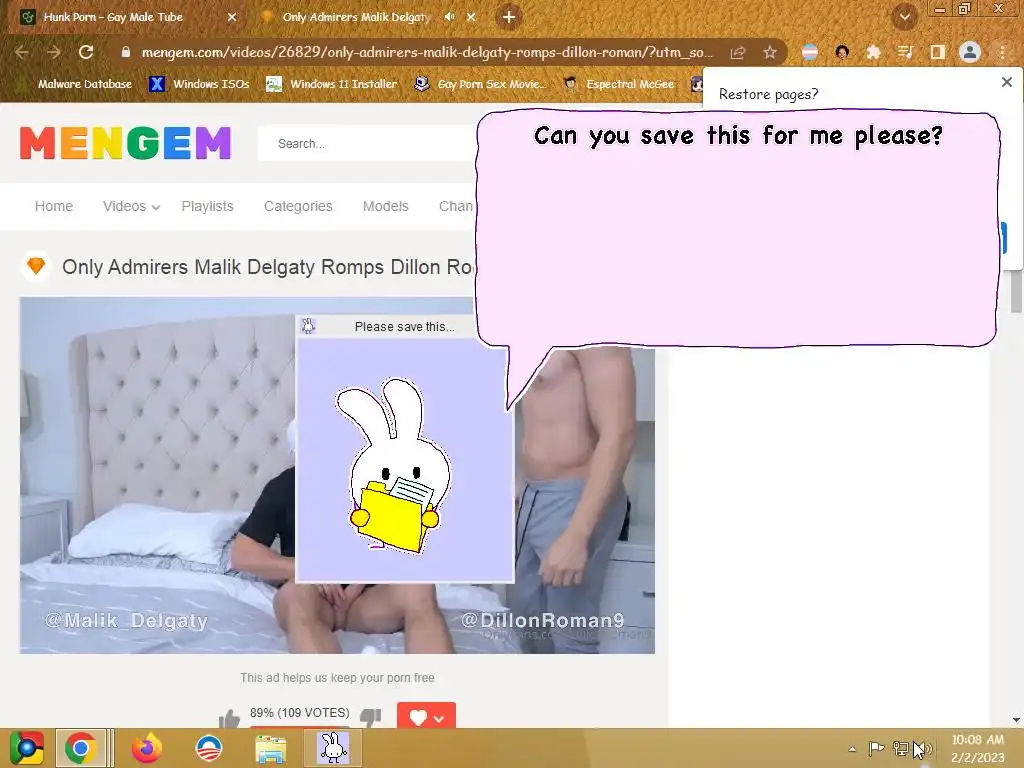Close the Hunk Porn tab
Image resolution: width=1024 pixels, height=768 pixels.
click(x=232, y=17)
